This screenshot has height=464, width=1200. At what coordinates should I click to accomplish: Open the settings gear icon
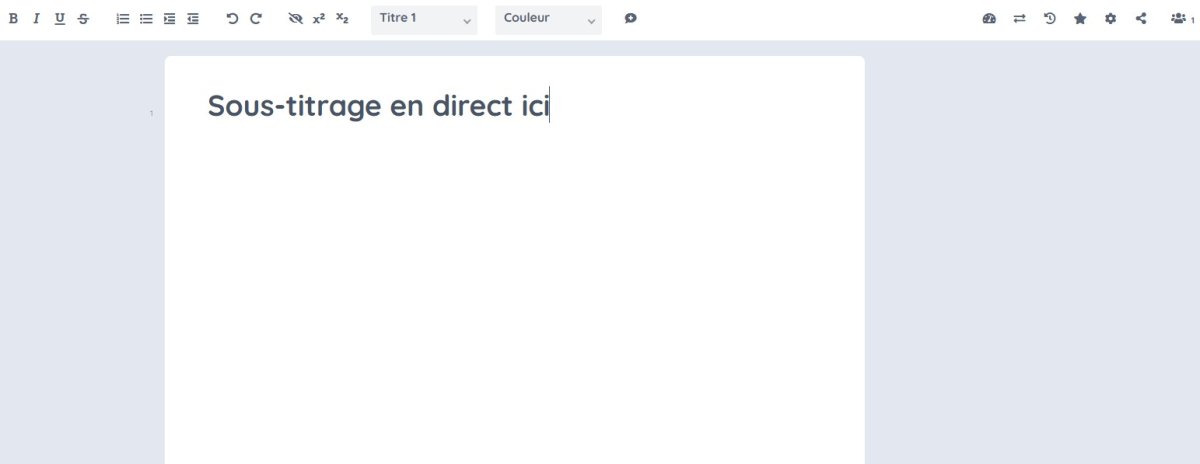pos(1110,19)
